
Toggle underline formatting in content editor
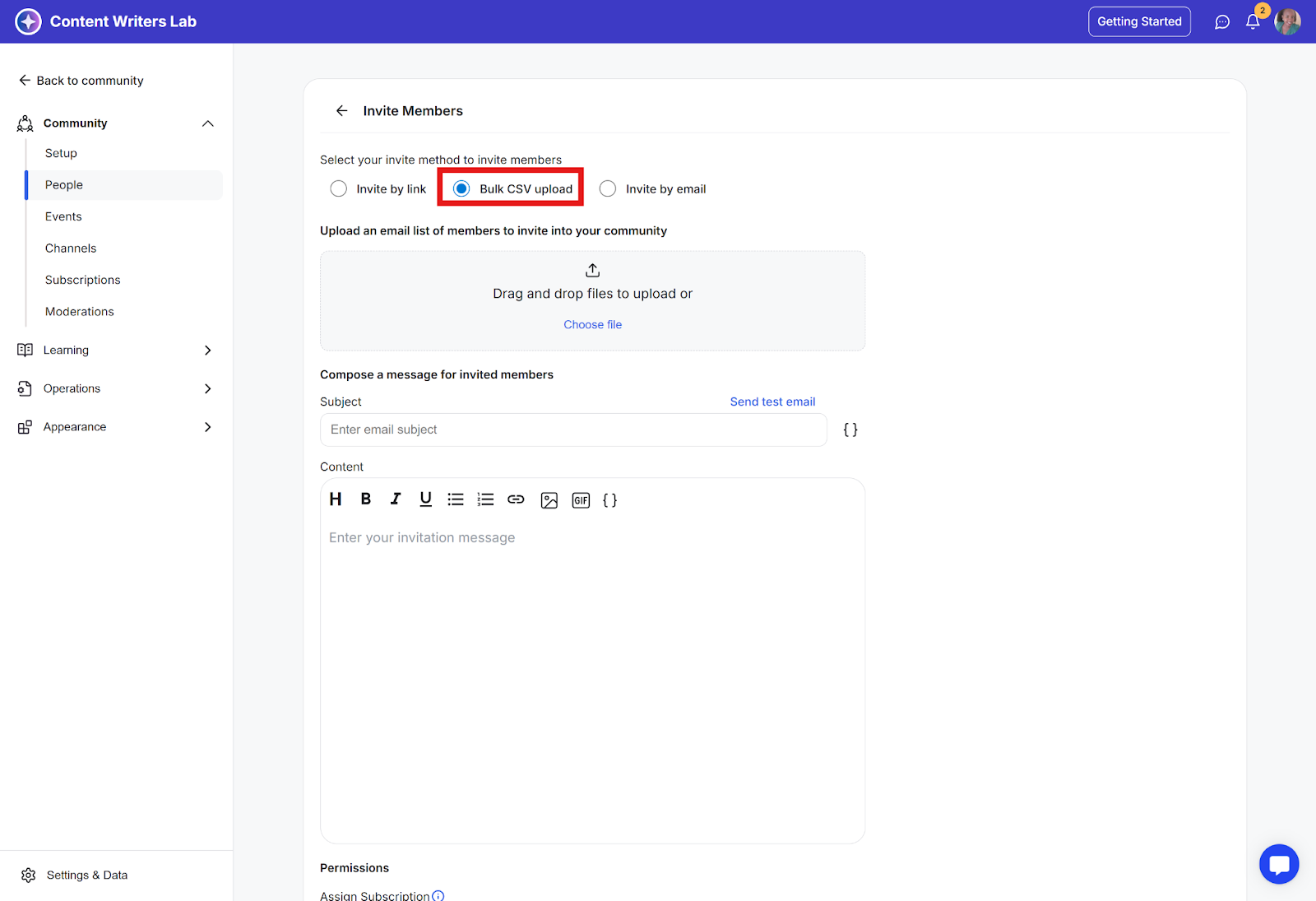tap(425, 499)
